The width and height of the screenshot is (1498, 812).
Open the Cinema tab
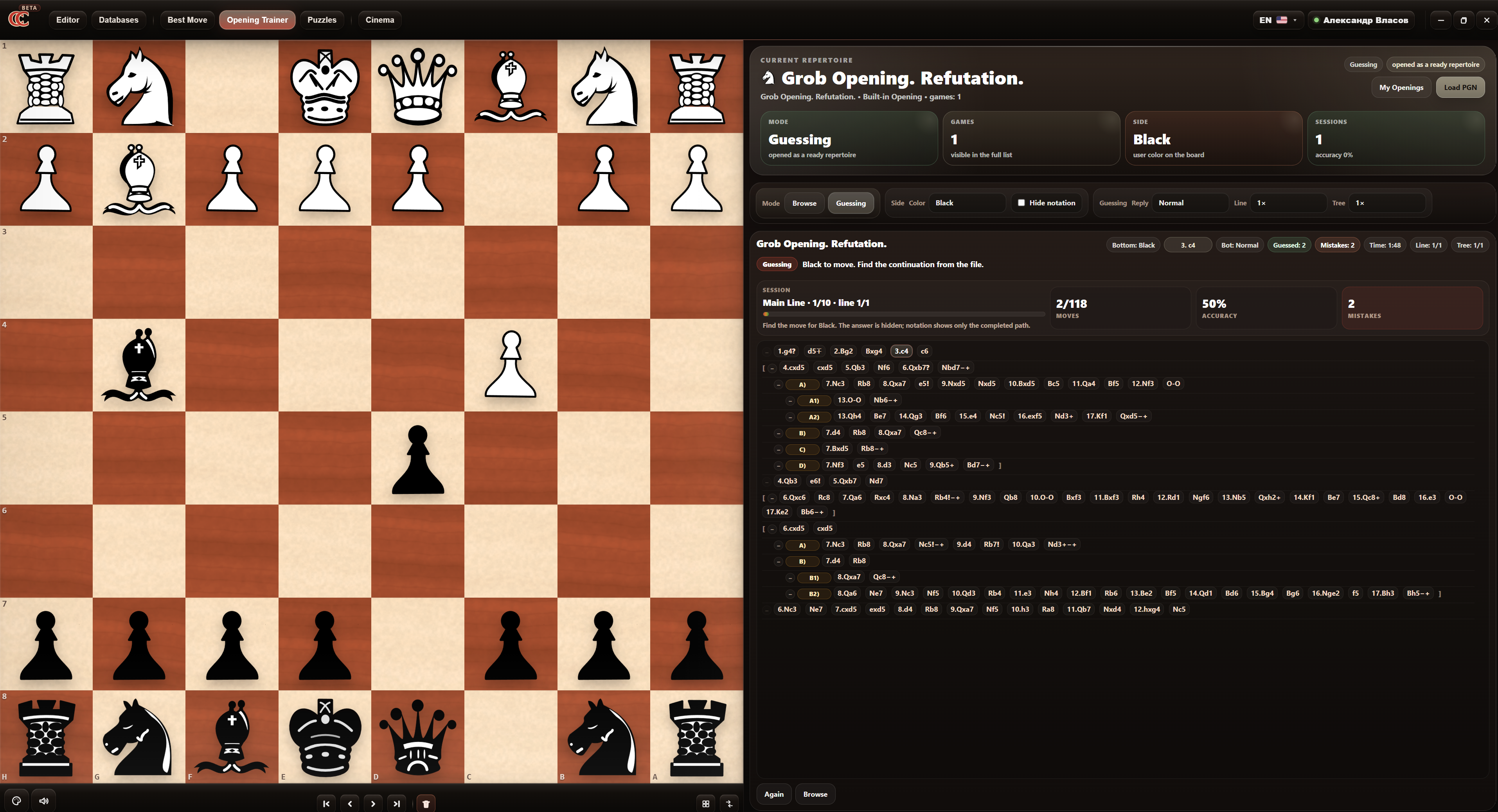point(380,20)
